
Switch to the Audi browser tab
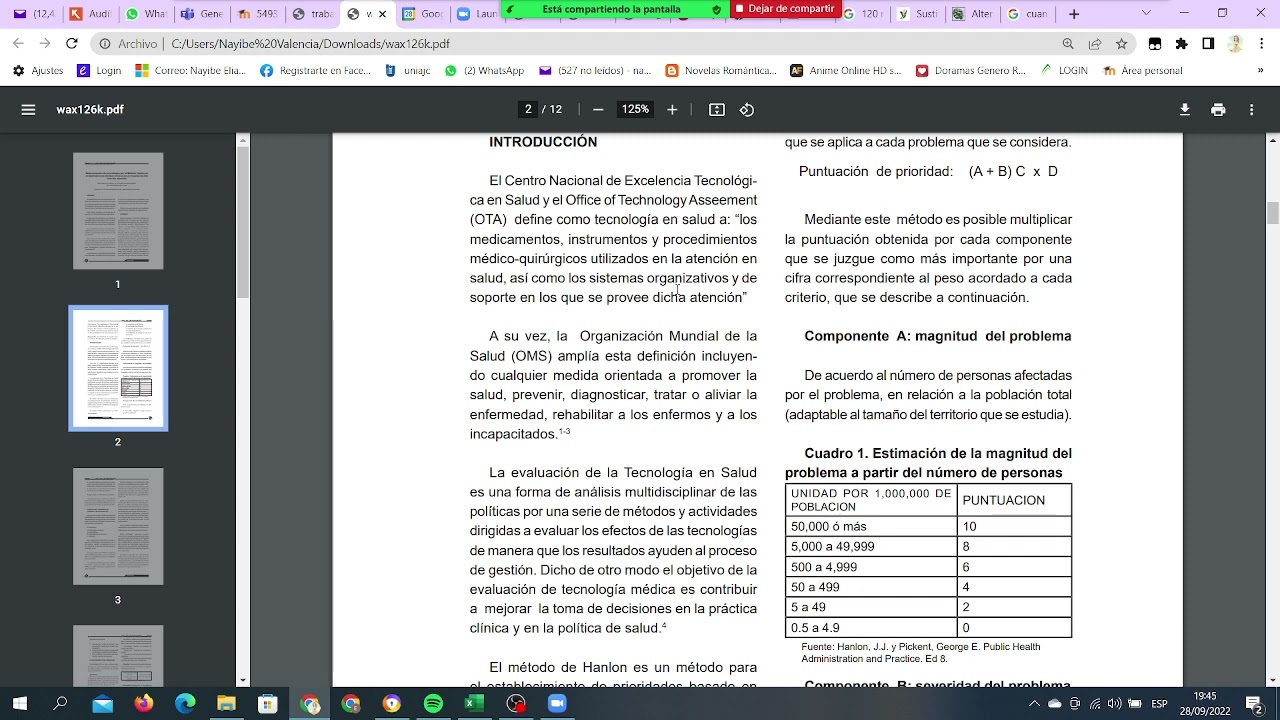tap(91, 14)
